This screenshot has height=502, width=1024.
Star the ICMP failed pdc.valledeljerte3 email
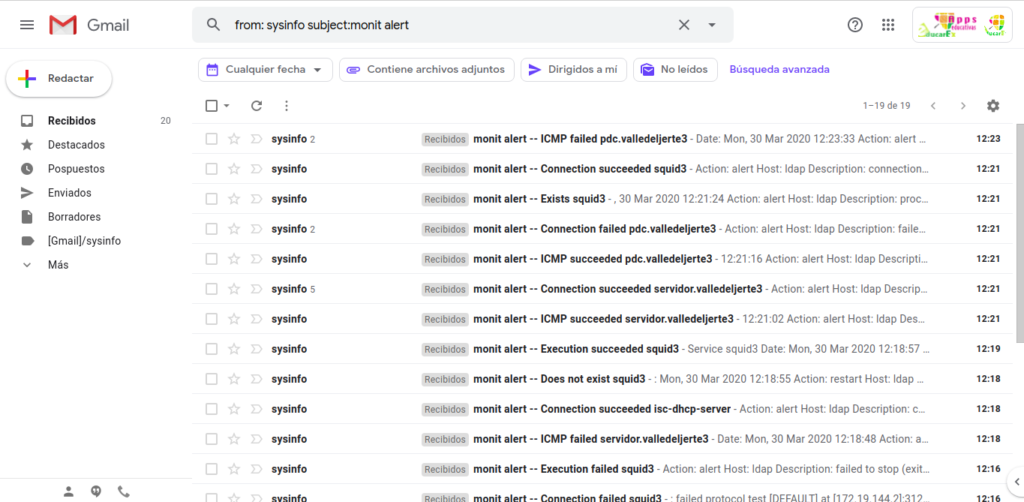tap(234, 139)
